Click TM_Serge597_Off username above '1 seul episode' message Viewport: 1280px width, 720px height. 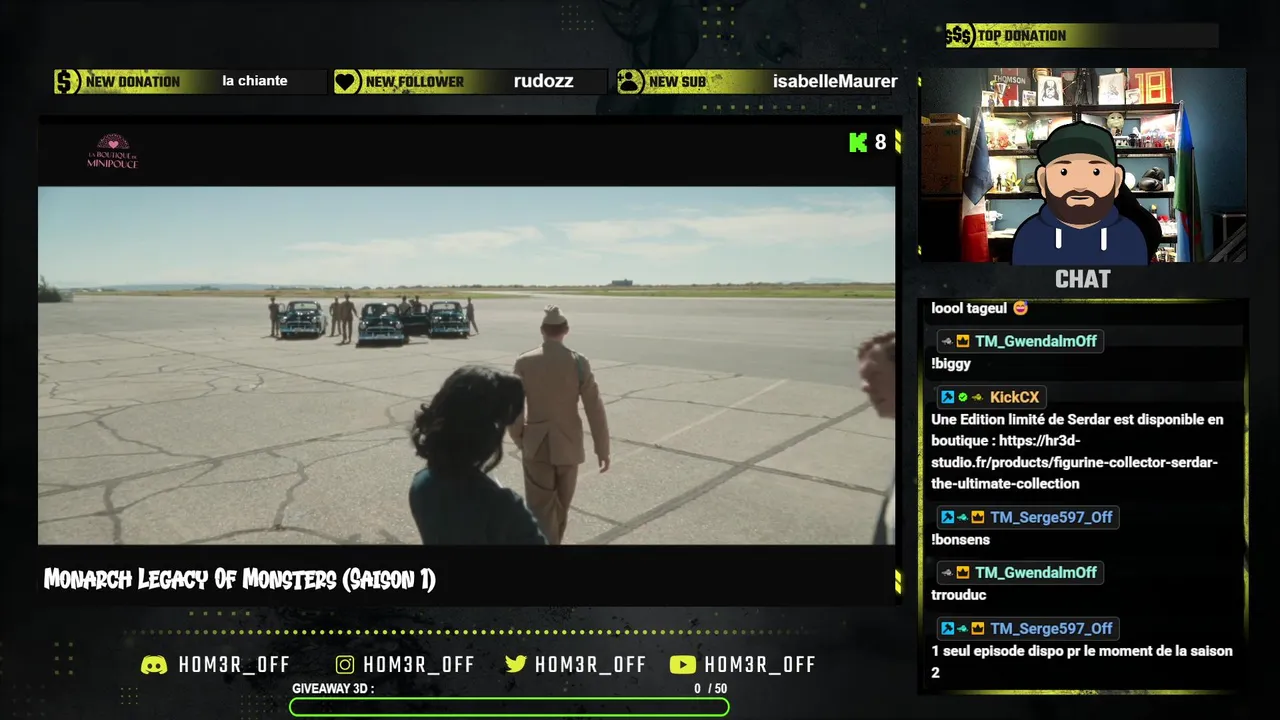(1051, 629)
